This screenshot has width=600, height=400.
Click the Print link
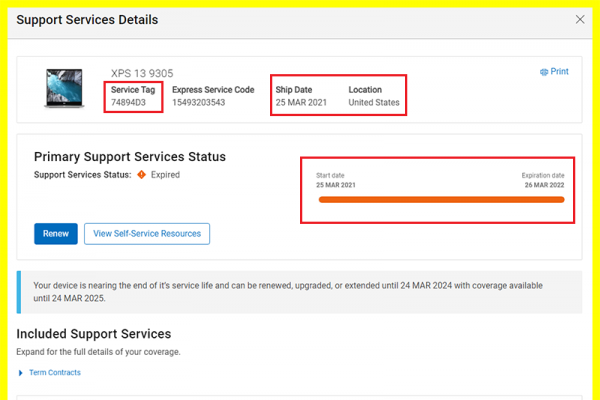559,72
